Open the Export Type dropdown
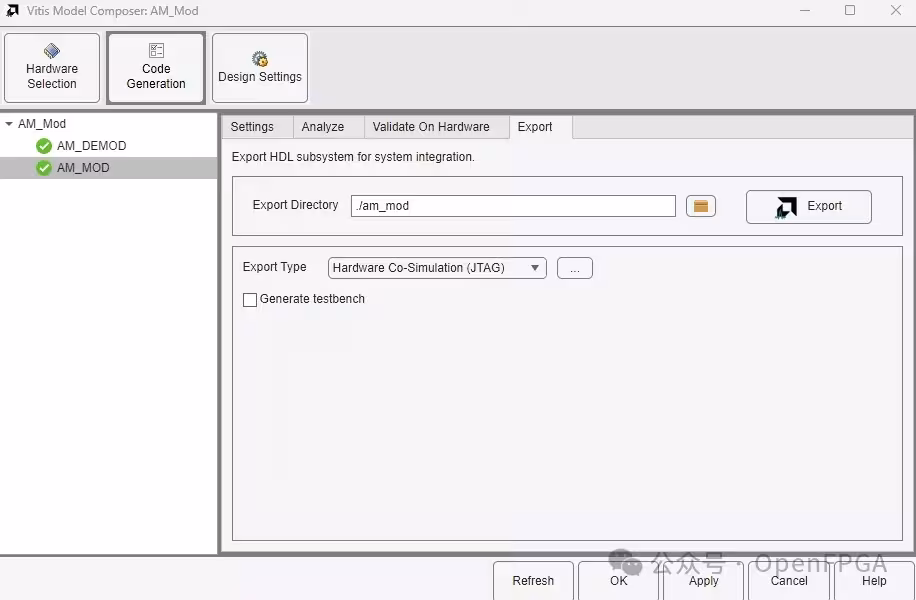Viewport: 916px width, 600px height. coord(437,268)
